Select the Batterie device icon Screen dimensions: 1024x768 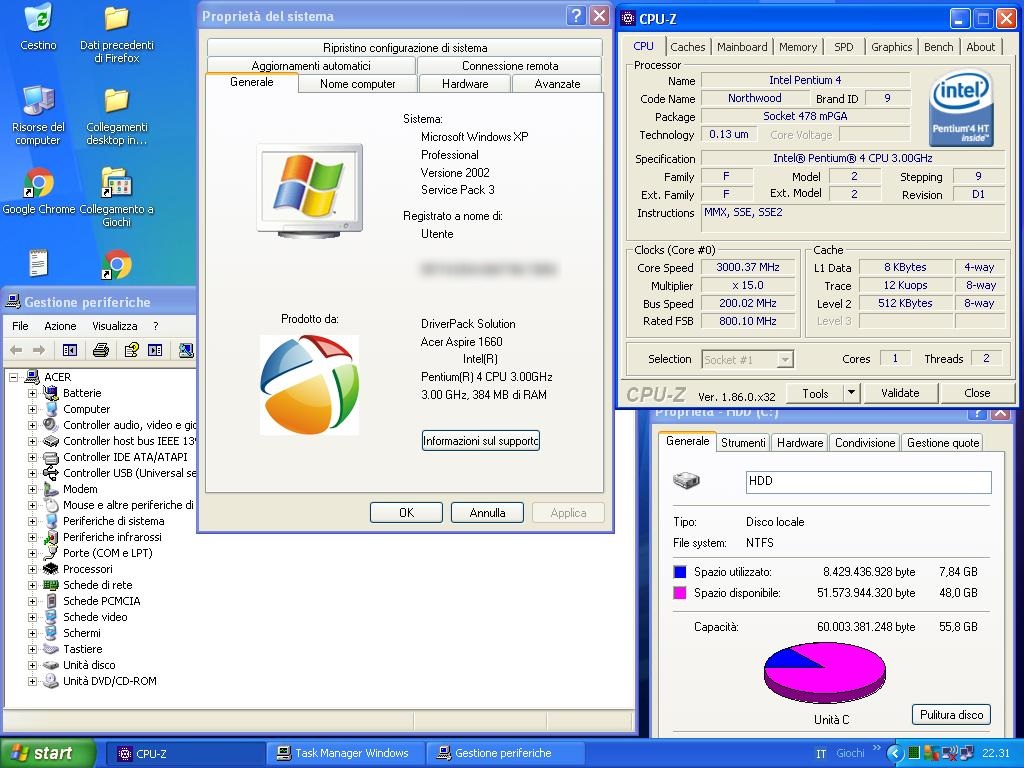(50, 392)
